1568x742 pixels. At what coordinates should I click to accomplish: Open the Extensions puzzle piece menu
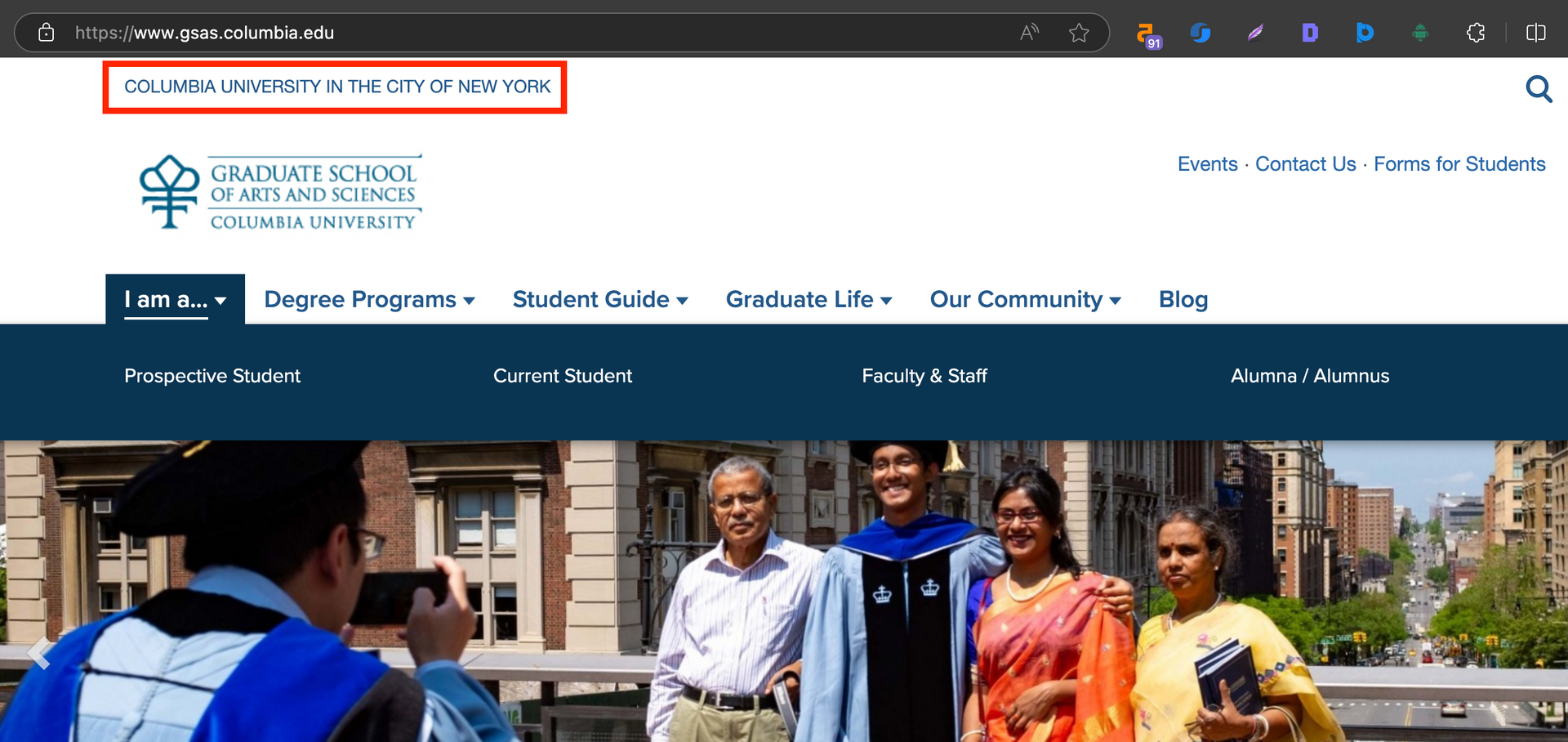click(x=1476, y=33)
